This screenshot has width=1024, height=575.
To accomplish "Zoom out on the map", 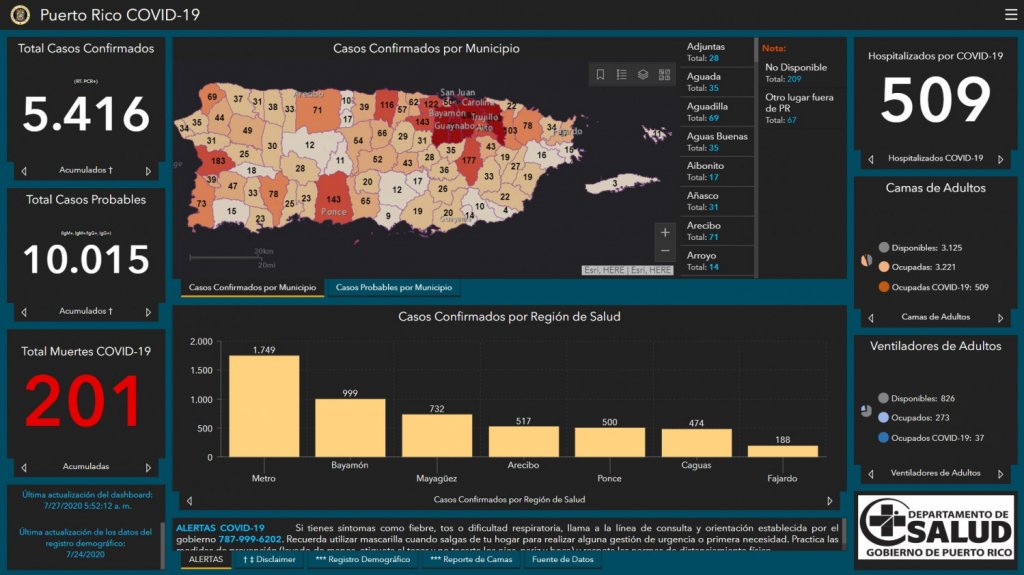I will pyautogui.click(x=665, y=252).
